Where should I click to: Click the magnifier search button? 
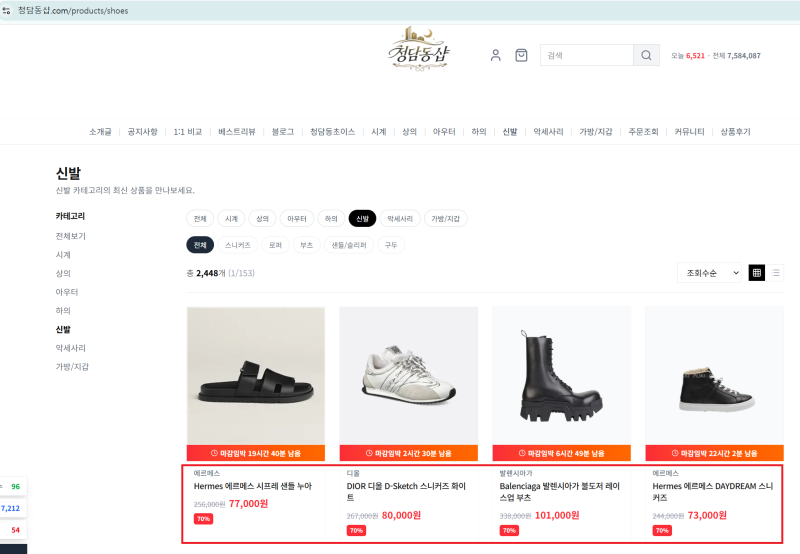click(x=647, y=55)
